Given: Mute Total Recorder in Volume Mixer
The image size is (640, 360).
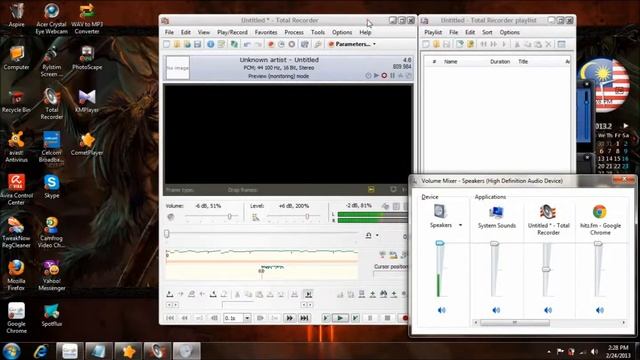Looking at the screenshot, I should 548,310.
